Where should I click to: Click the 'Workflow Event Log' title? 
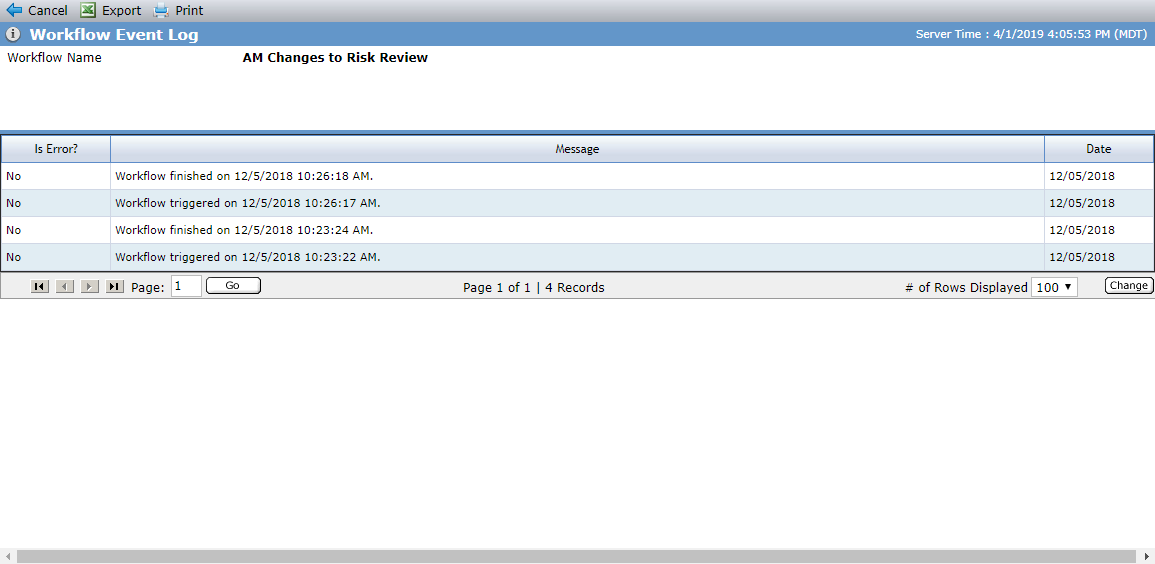point(114,34)
